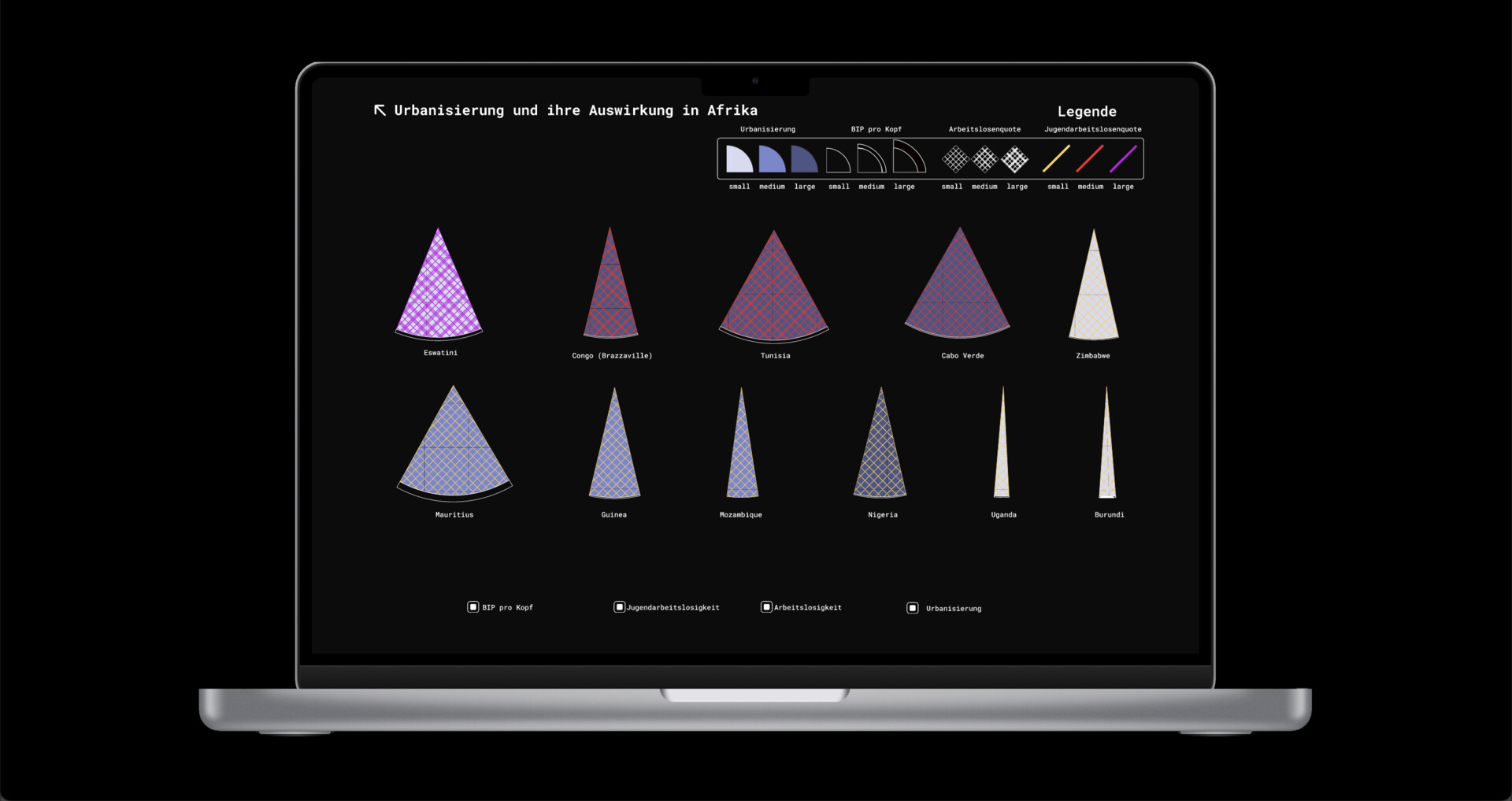Click the back arrow icon beside title

pos(380,110)
